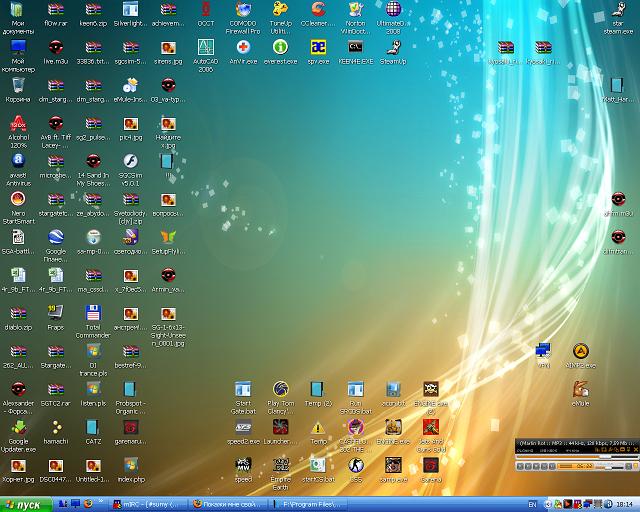The width and height of the screenshot is (640, 512).
Task: Open the eMule desktop icon
Action: pyautogui.click(x=580, y=389)
